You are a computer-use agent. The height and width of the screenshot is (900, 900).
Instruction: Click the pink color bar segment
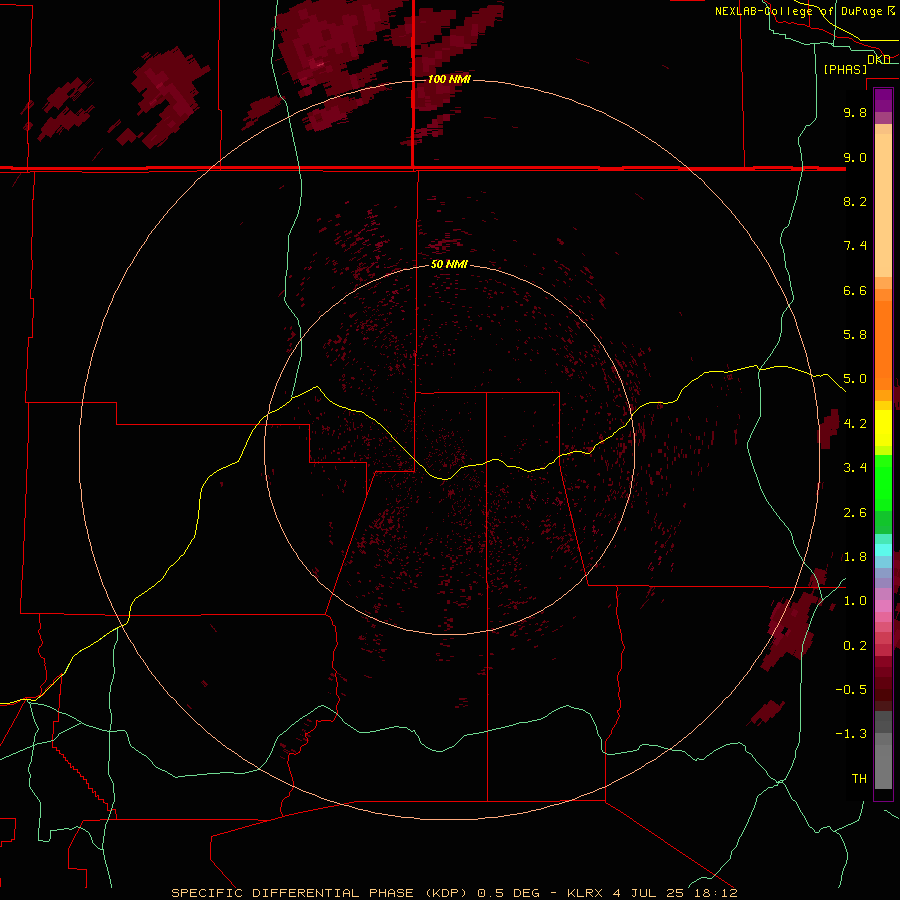tap(883, 606)
